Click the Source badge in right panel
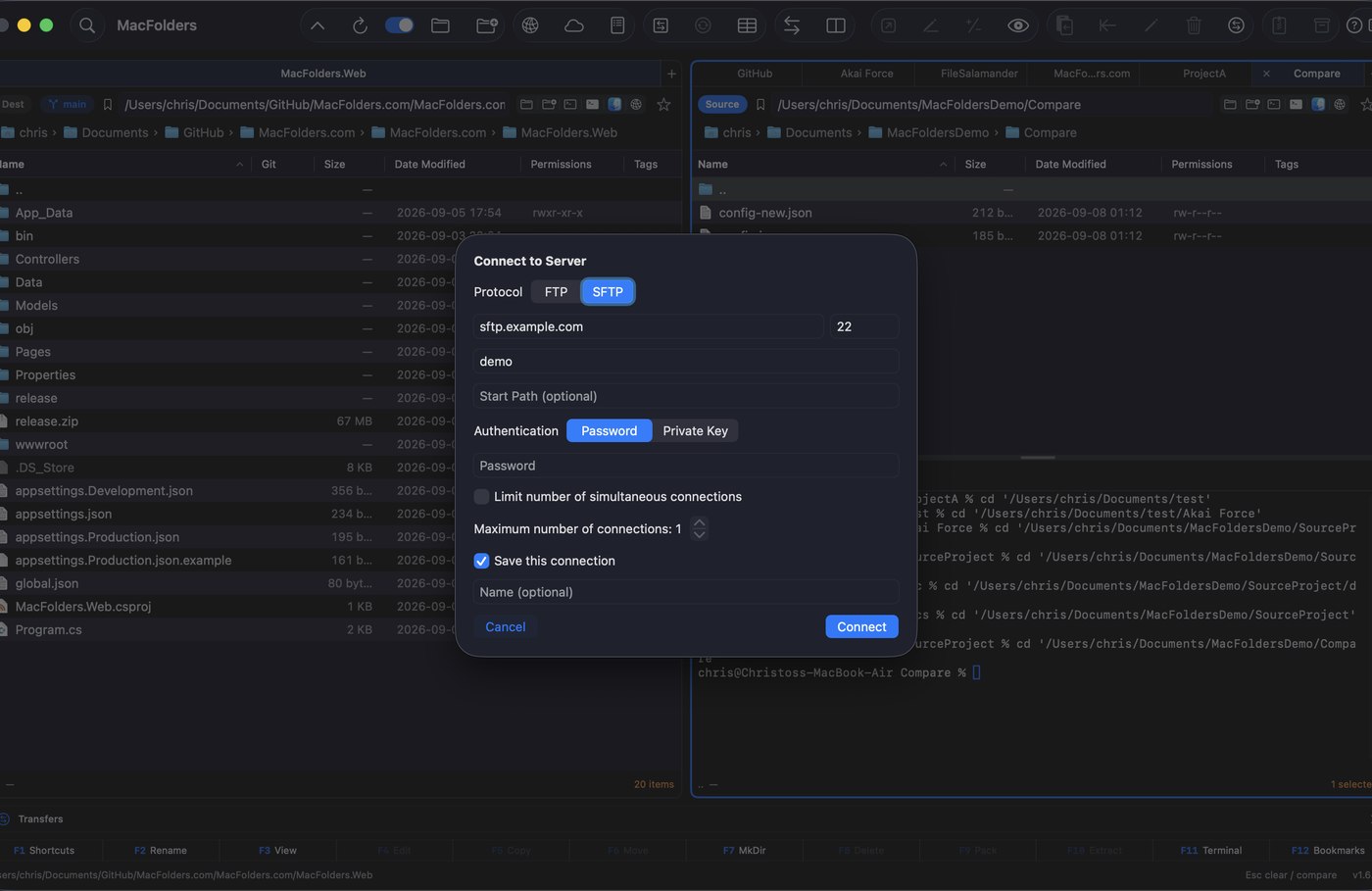This screenshot has width=1372, height=891. (x=722, y=104)
